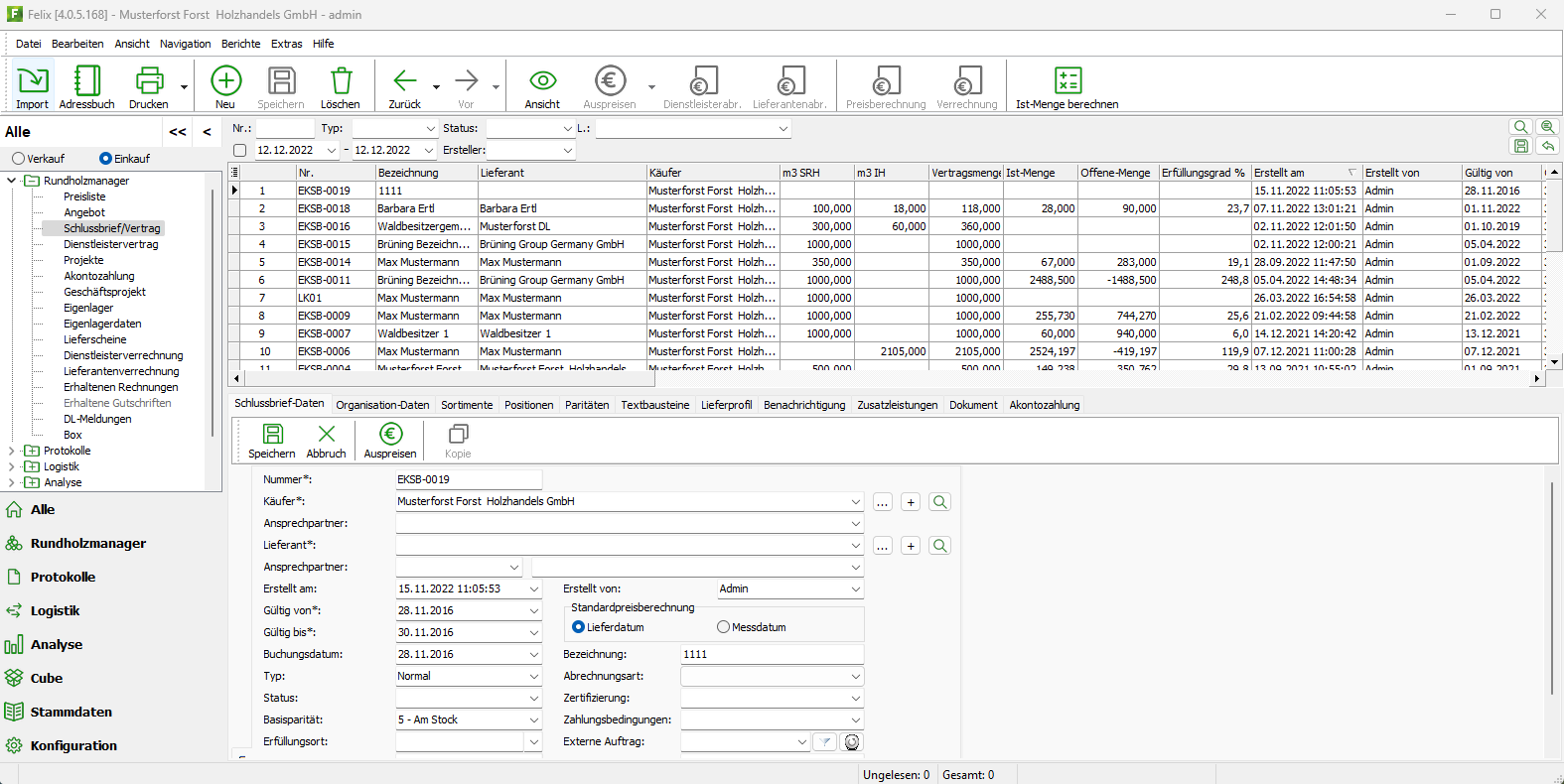
Task: Click Ist-Menge berechnen calculator icon
Action: click(1066, 81)
